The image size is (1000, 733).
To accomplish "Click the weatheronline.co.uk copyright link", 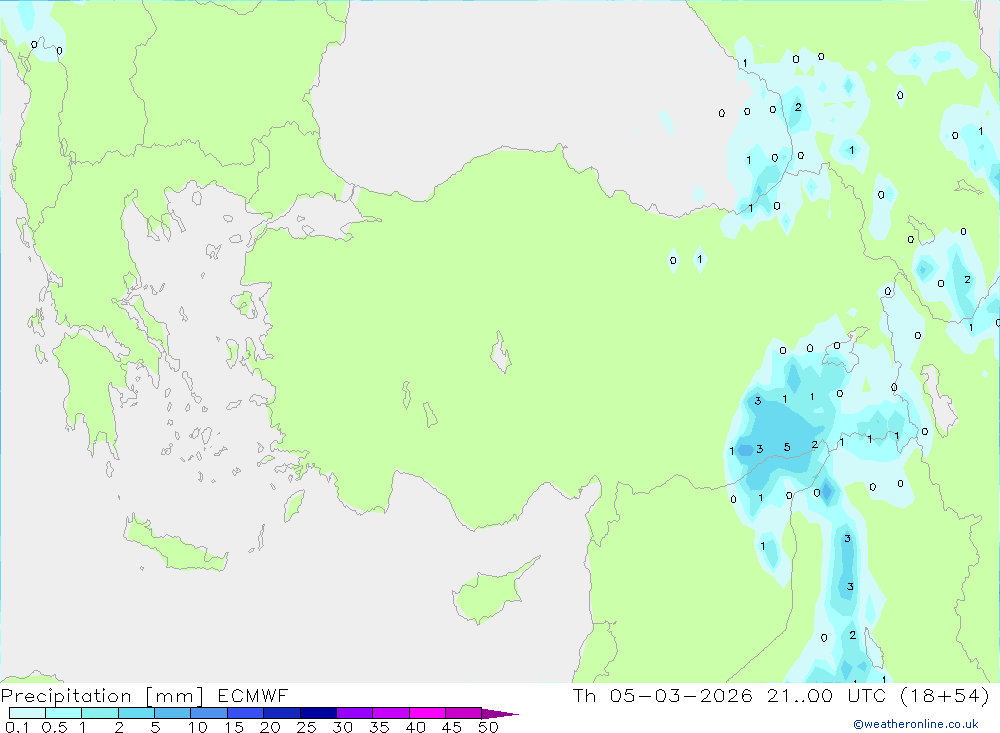I will (915, 724).
